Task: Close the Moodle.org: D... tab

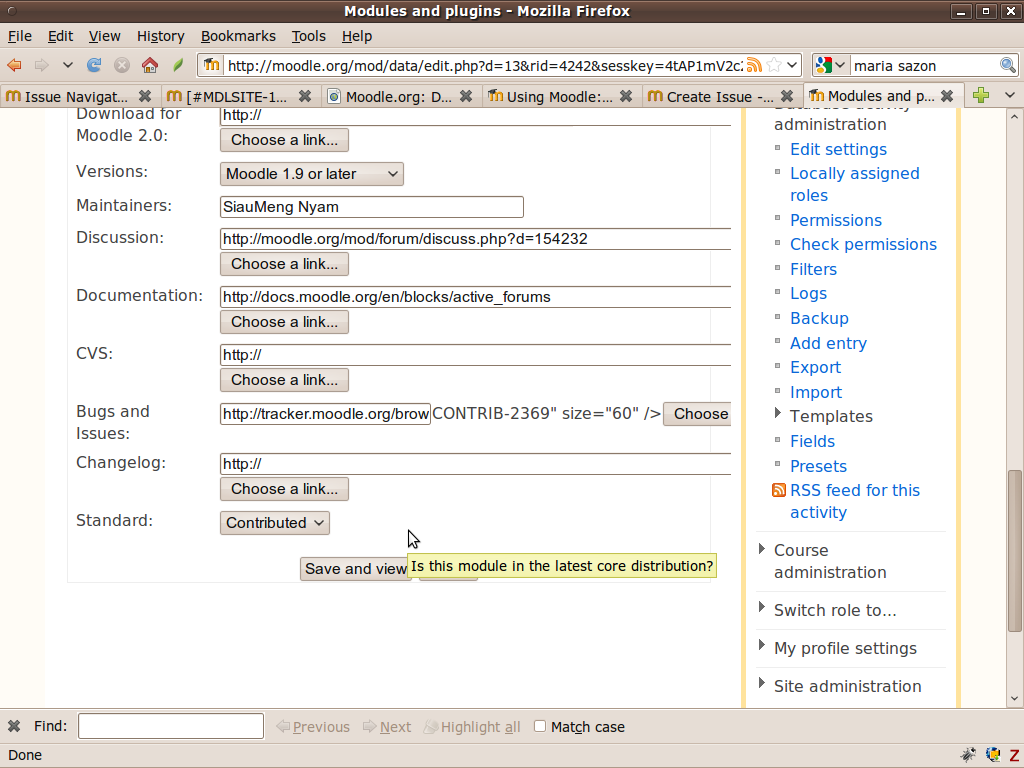Action: tap(466, 97)
